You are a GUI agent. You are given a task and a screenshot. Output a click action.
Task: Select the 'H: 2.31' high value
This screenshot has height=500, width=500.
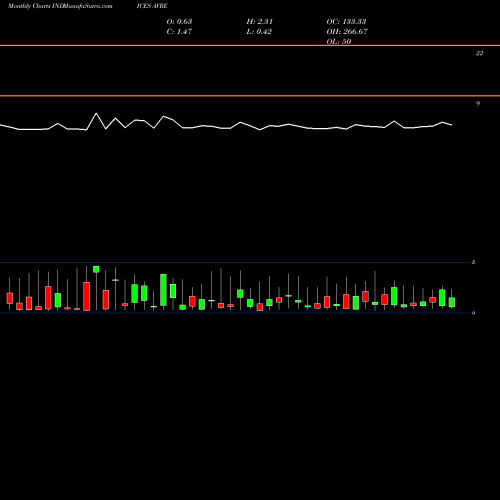[260, 21]
